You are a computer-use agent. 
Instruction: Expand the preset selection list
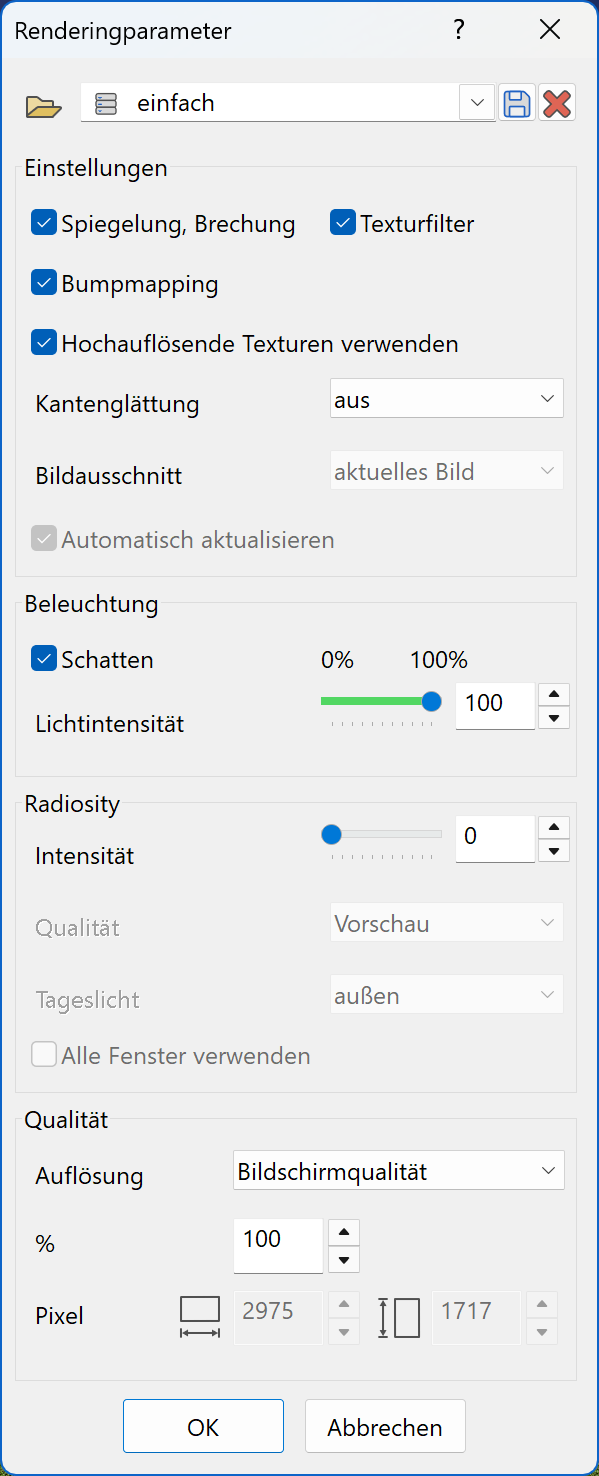477,102
